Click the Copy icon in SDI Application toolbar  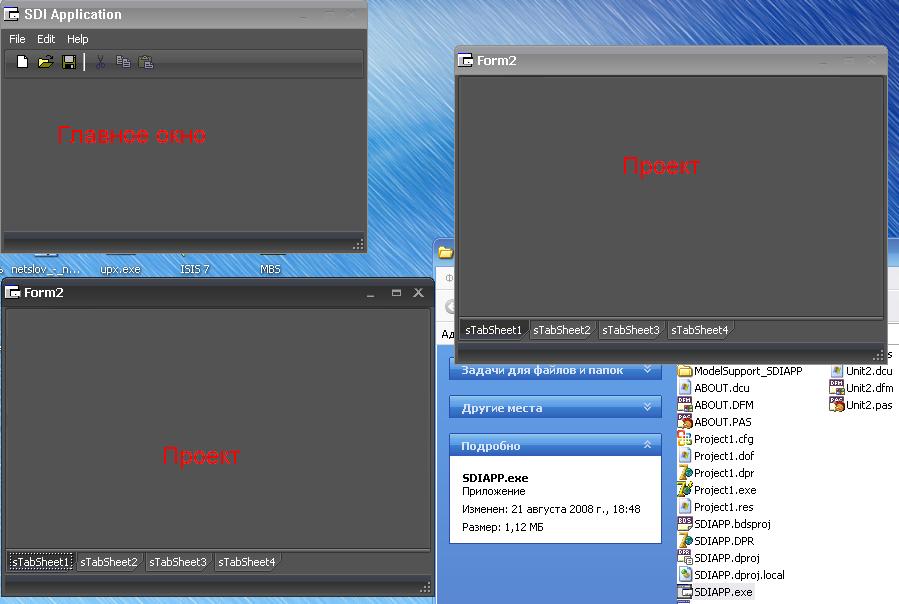(x=123, y=61)
